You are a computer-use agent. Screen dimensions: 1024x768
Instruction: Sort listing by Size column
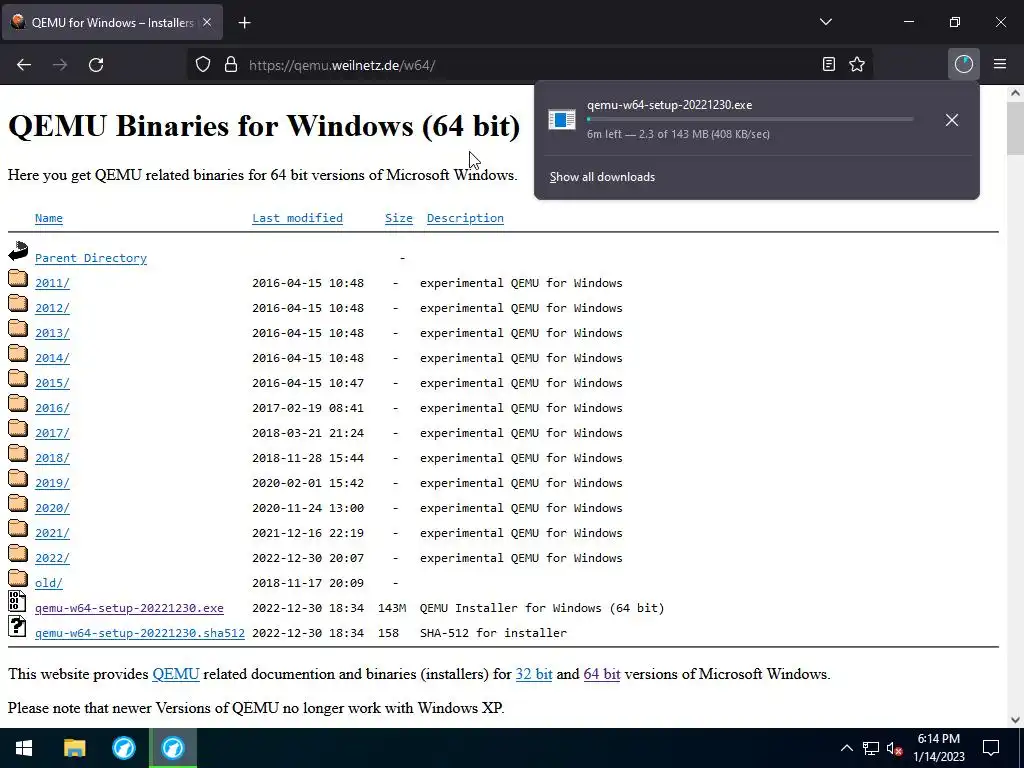click(398, 218)
